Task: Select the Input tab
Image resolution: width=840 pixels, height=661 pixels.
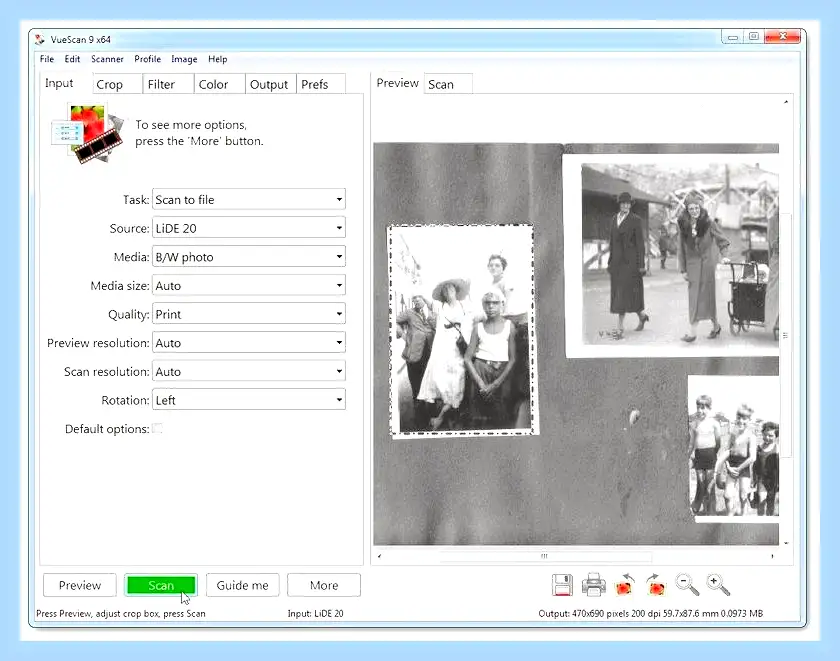Action: tap(66, 83)
